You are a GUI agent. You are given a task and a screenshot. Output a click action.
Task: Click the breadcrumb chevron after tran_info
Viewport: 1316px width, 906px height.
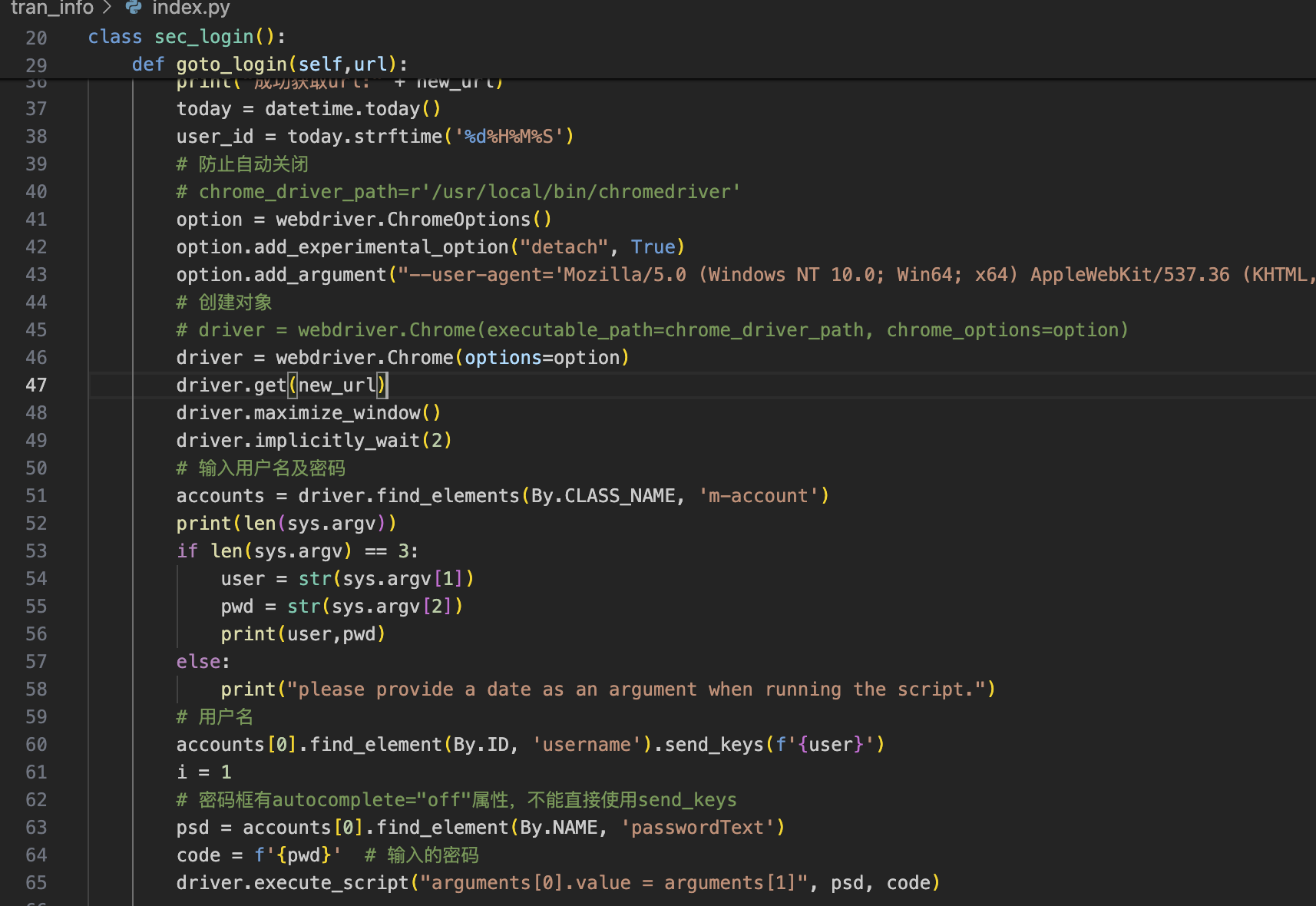pyautogui.click(x=107, y=8)
